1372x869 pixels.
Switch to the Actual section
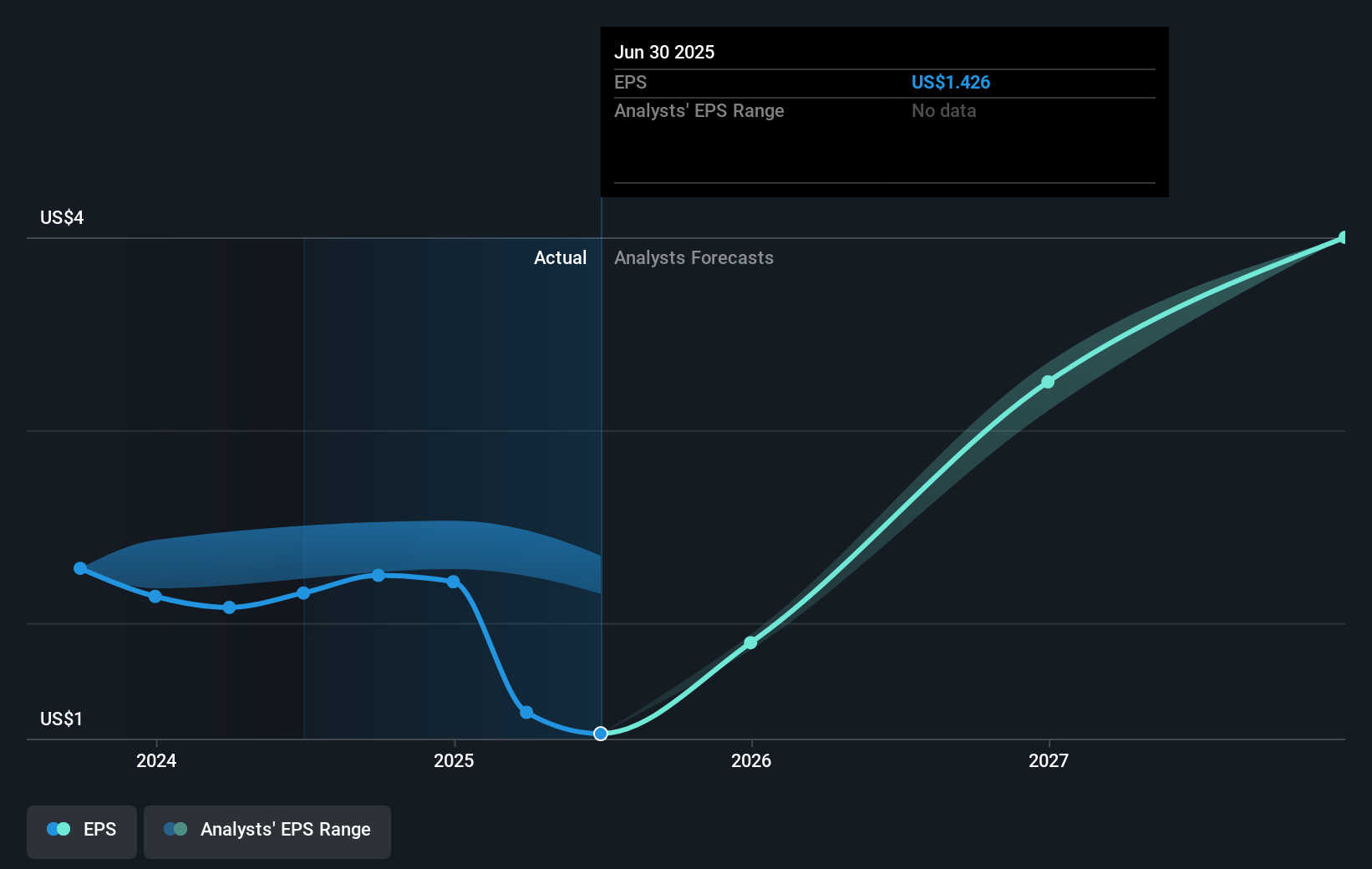click(560, 258)
